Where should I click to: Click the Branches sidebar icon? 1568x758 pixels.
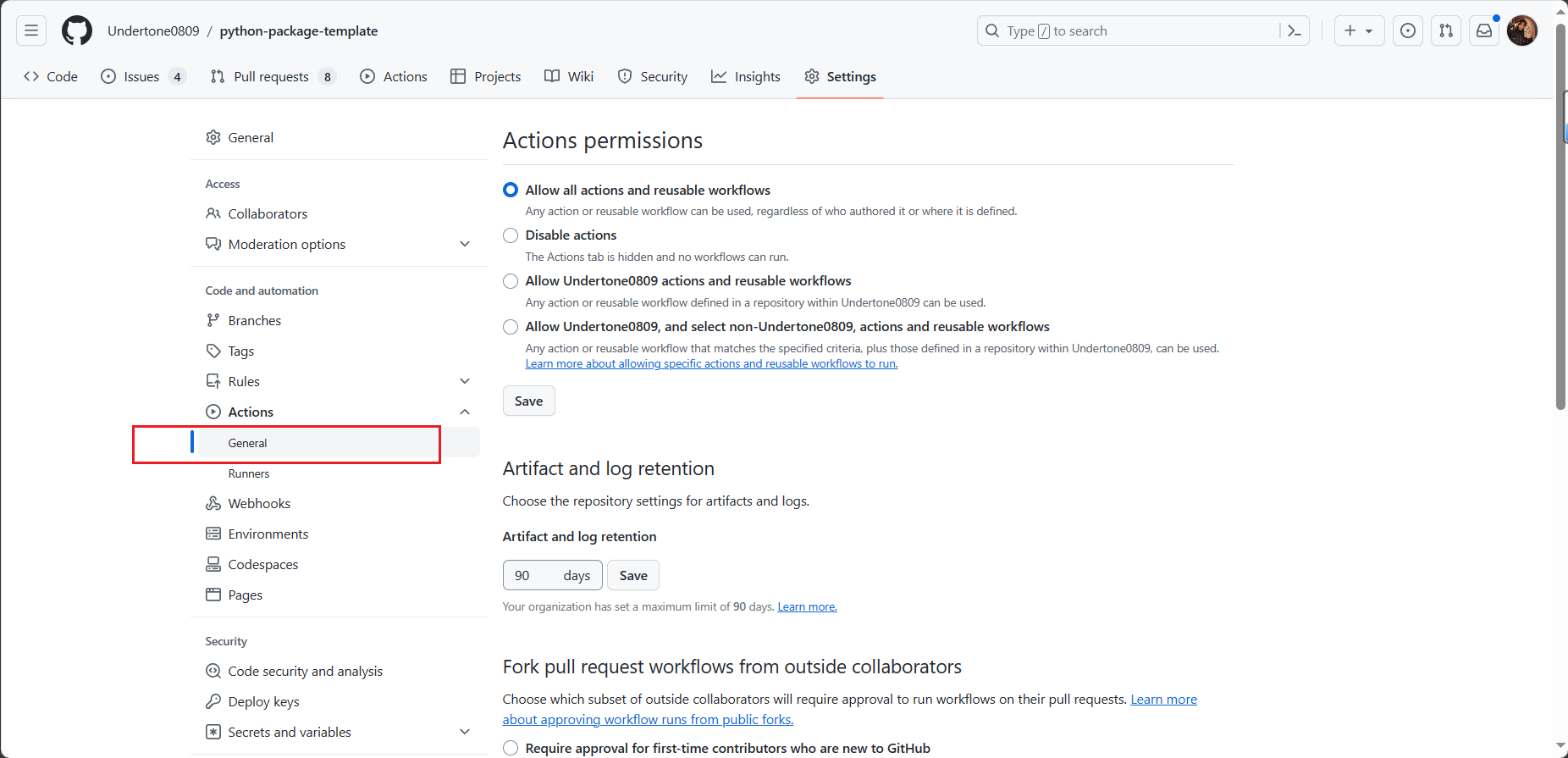(x=213, y=320)
